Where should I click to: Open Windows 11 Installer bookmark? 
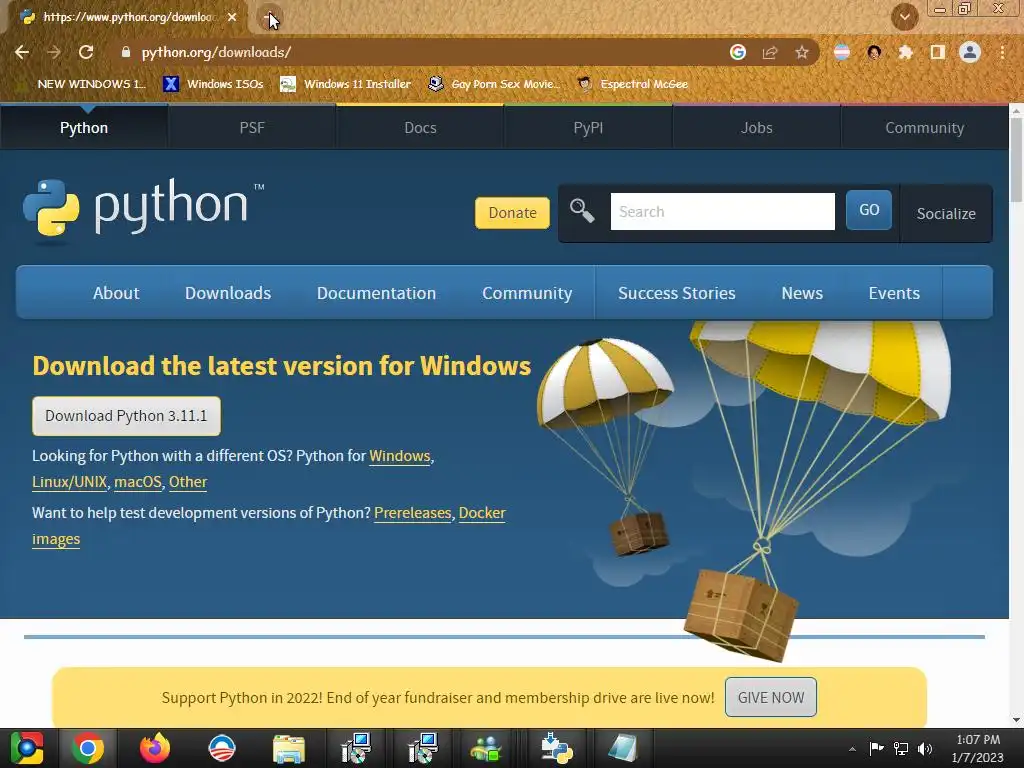(x=345, y=84)
